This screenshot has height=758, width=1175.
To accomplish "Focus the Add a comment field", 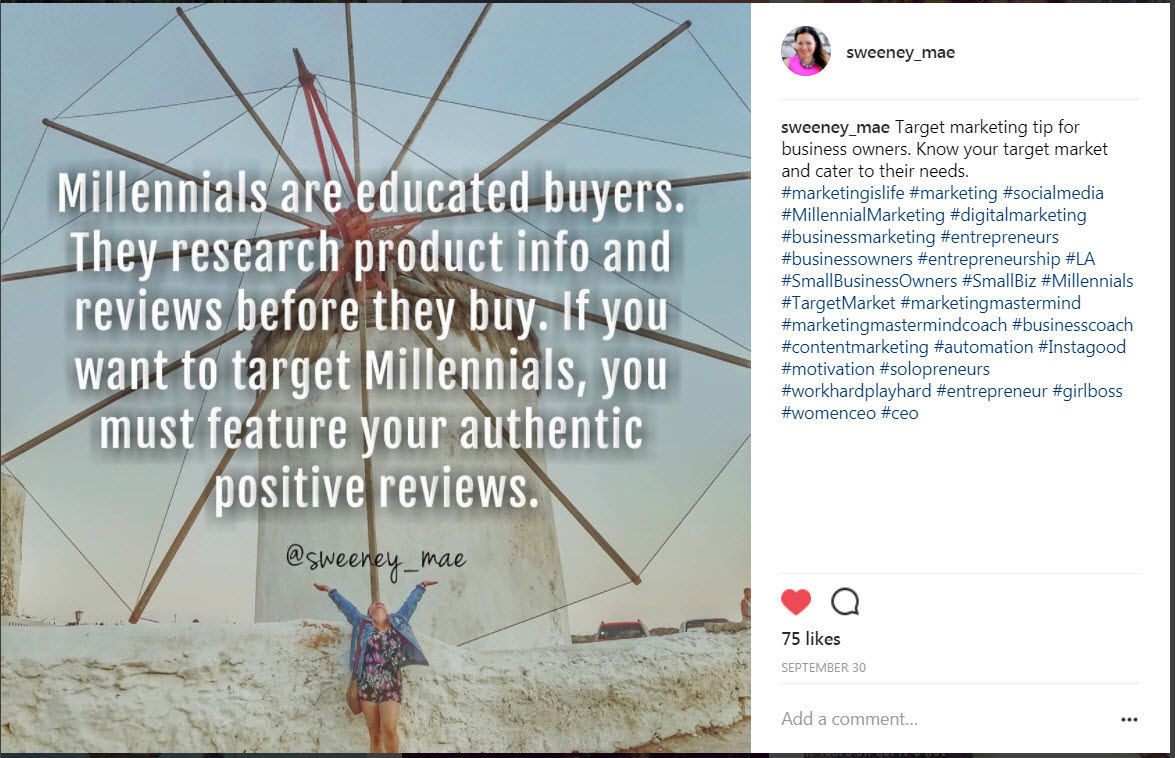I will pyautogui.click(x=946, y=719).
